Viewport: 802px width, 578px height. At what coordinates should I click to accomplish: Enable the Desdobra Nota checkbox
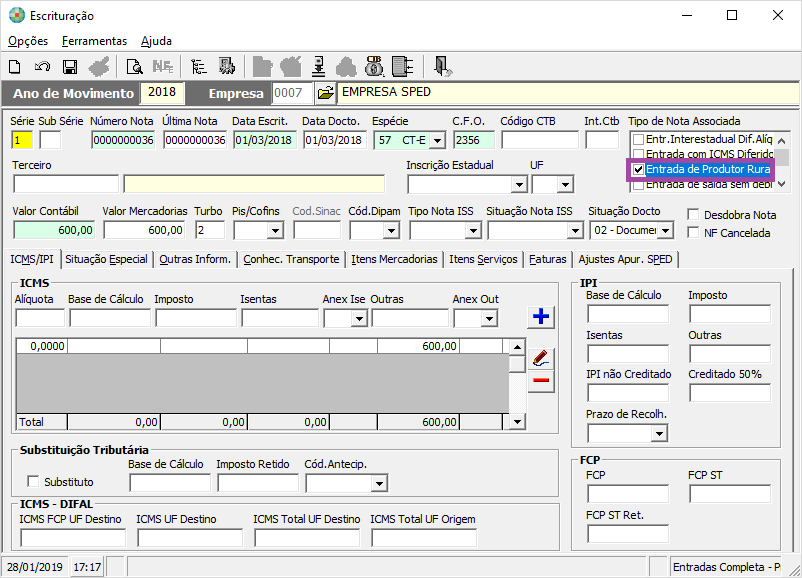tap(693, 214)
